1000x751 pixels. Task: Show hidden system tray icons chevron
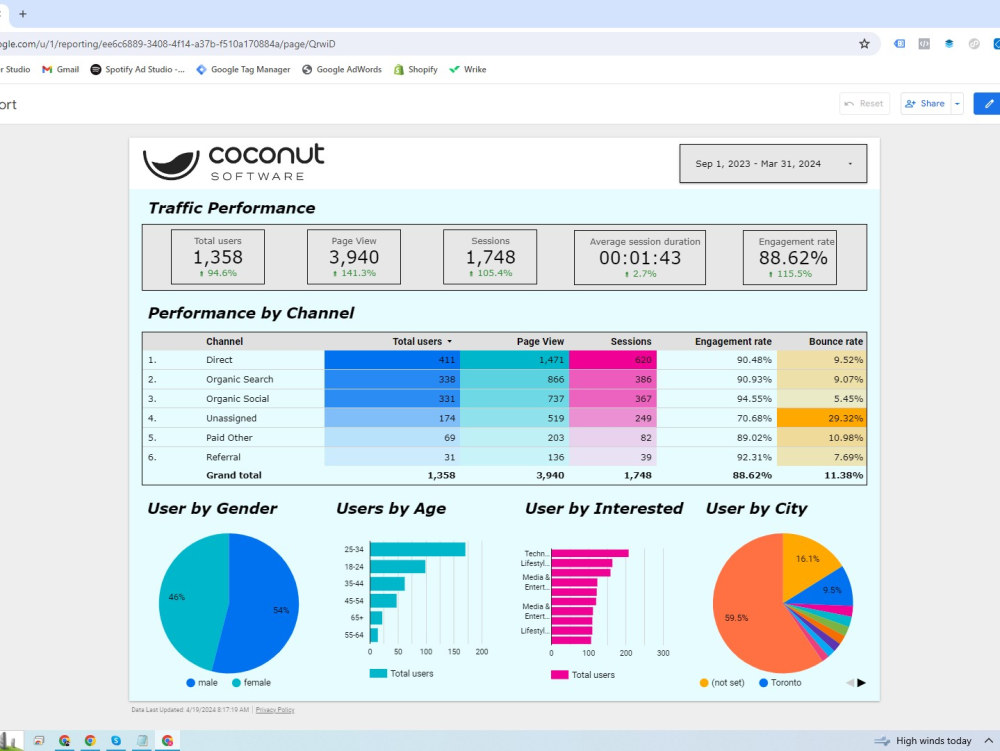(x=989, y=741)
